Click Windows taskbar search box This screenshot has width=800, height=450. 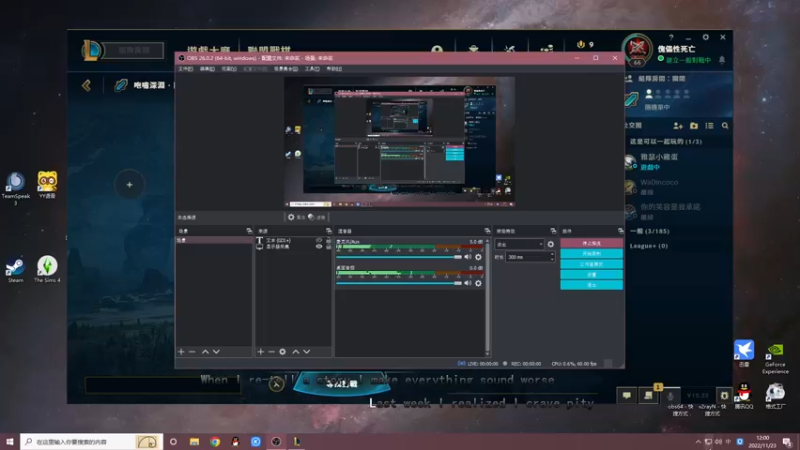91,442
